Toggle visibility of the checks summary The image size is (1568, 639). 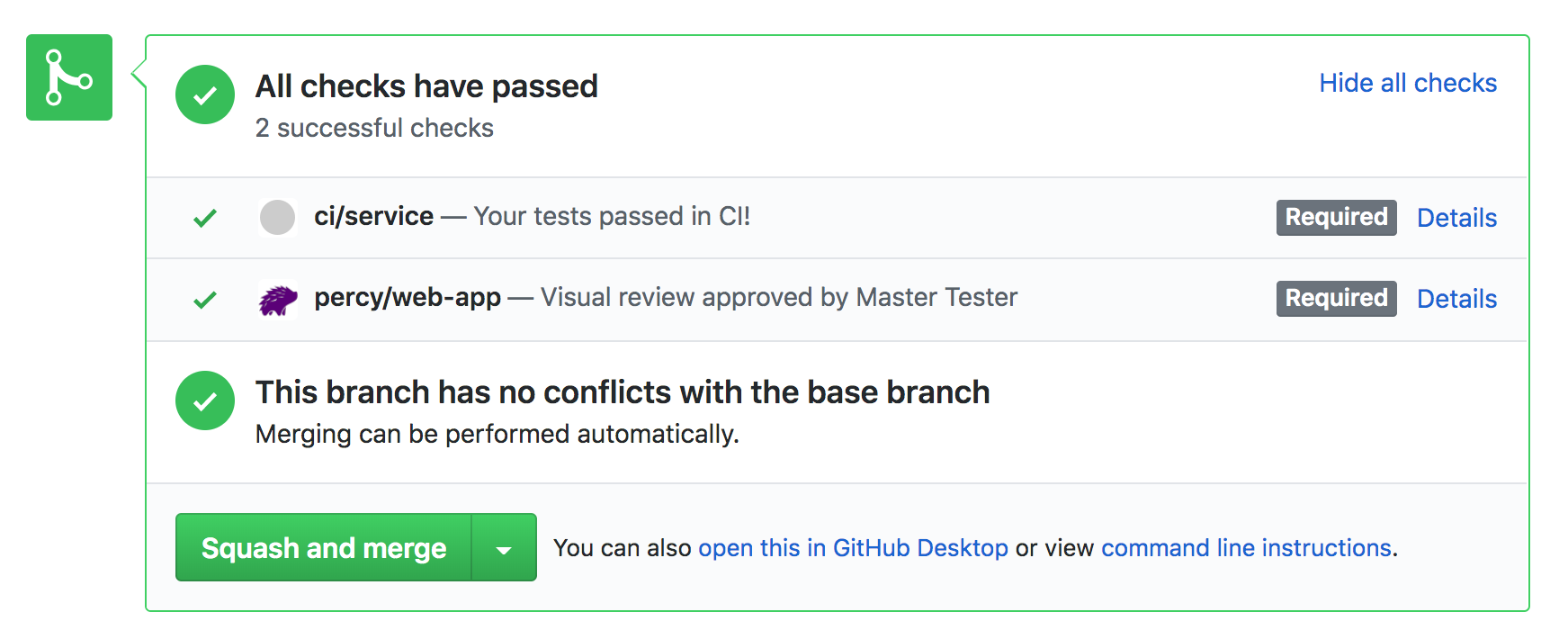coord(1407,83)
